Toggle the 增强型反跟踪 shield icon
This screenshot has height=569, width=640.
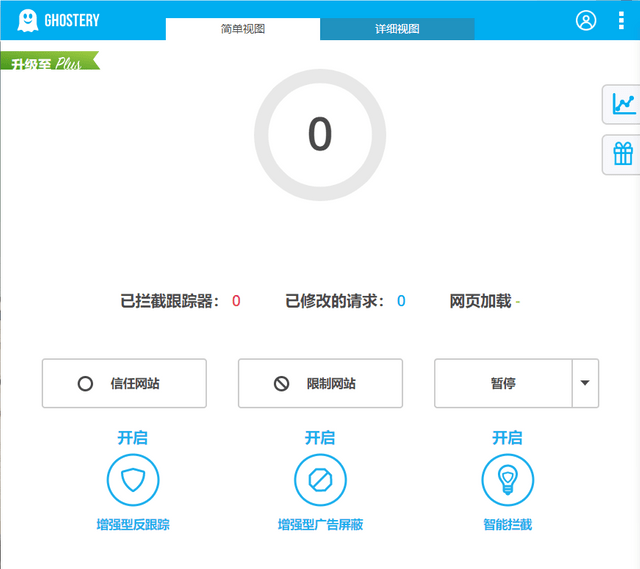click(133, 480)
